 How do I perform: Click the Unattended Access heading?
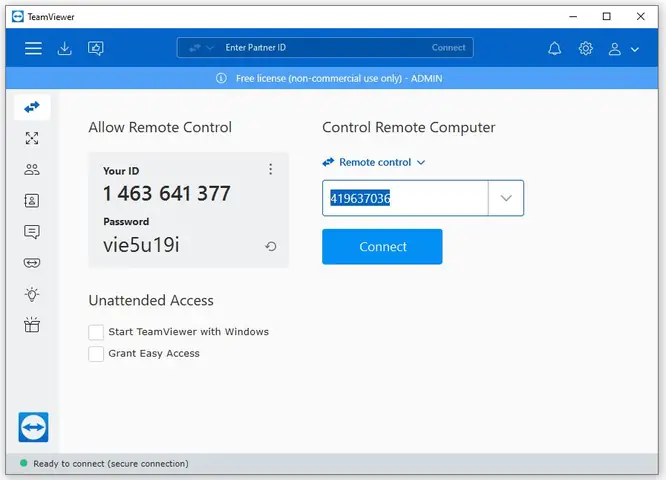(x=151, y=300)
